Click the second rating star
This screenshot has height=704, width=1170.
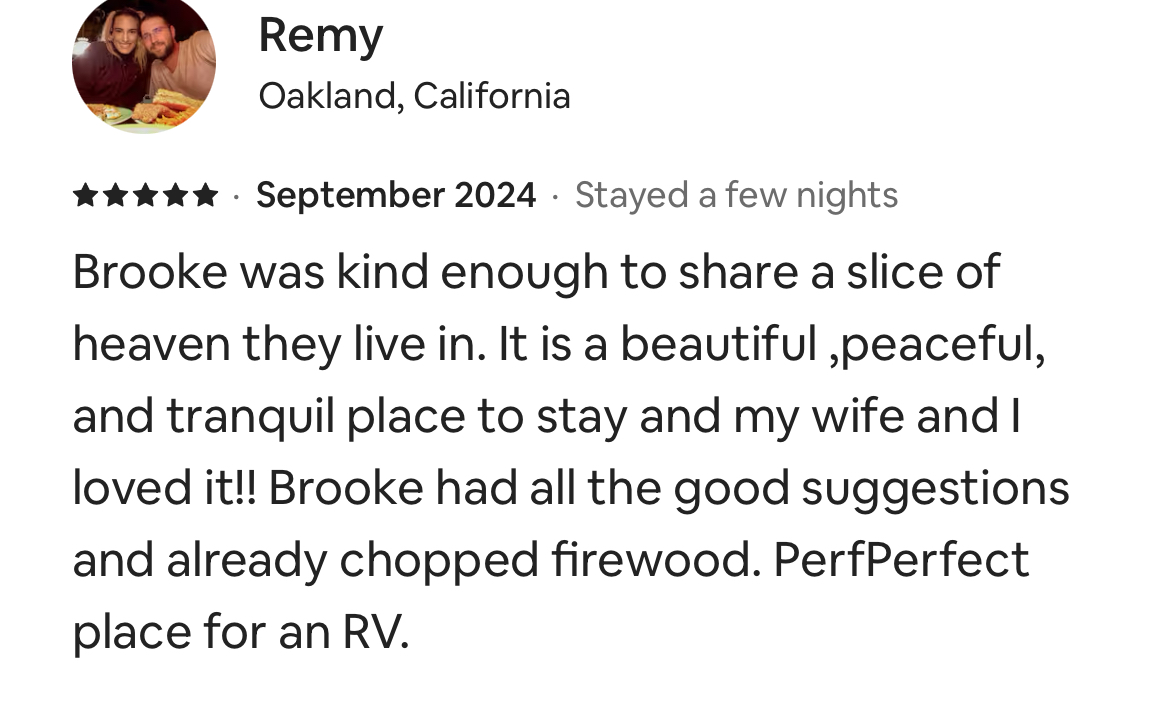[115, 196]
